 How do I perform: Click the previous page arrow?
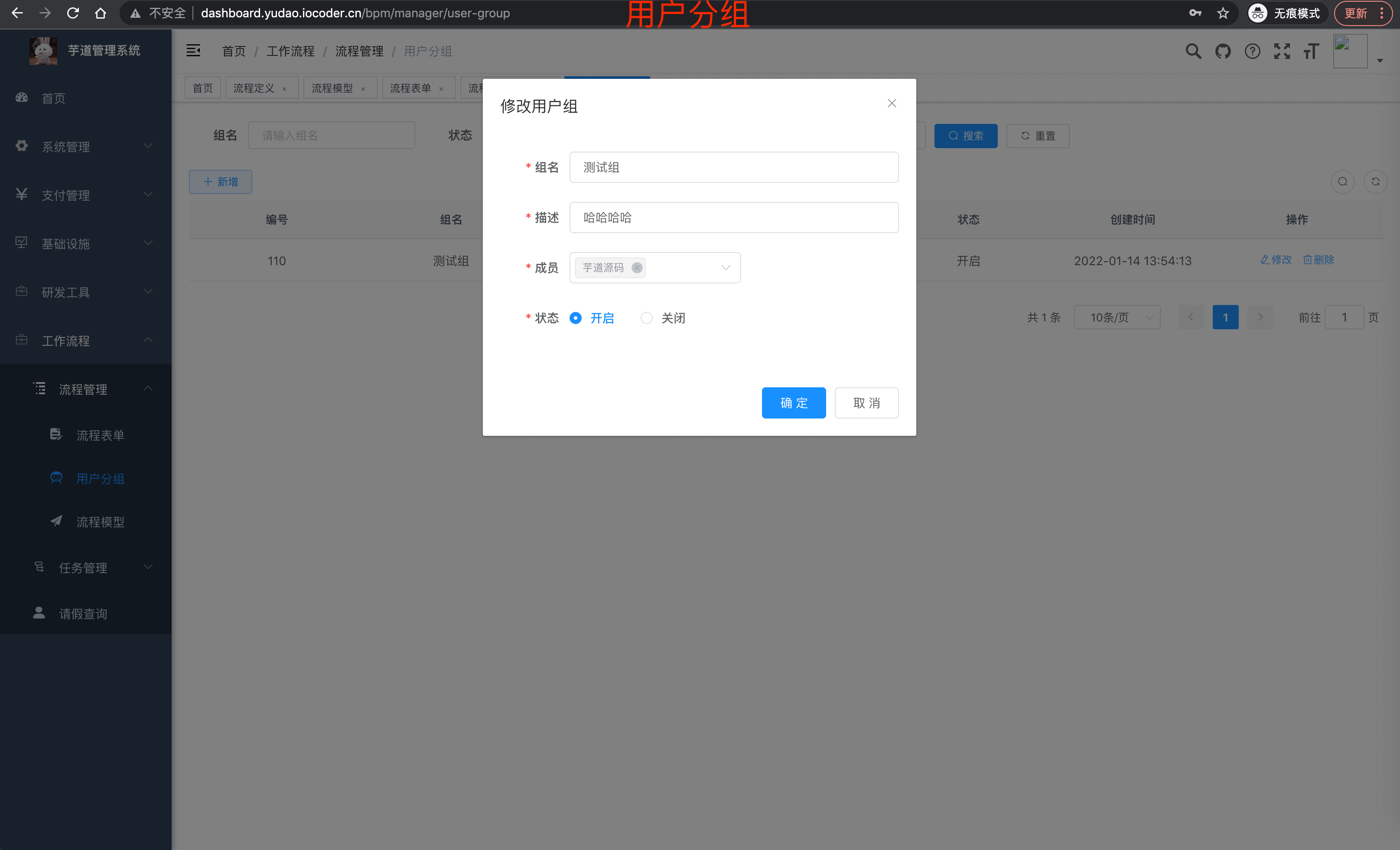[1191, 318]
